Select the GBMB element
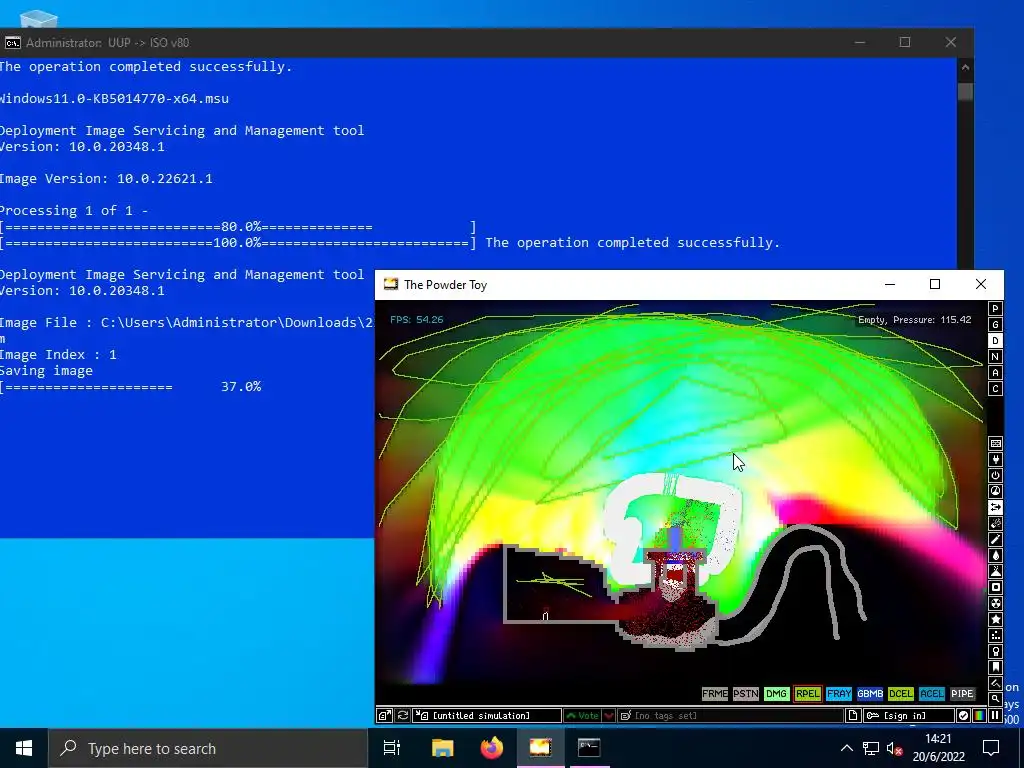Viewport: 1024px width, 768px height. pyautogui.click(x=870, y=694)
